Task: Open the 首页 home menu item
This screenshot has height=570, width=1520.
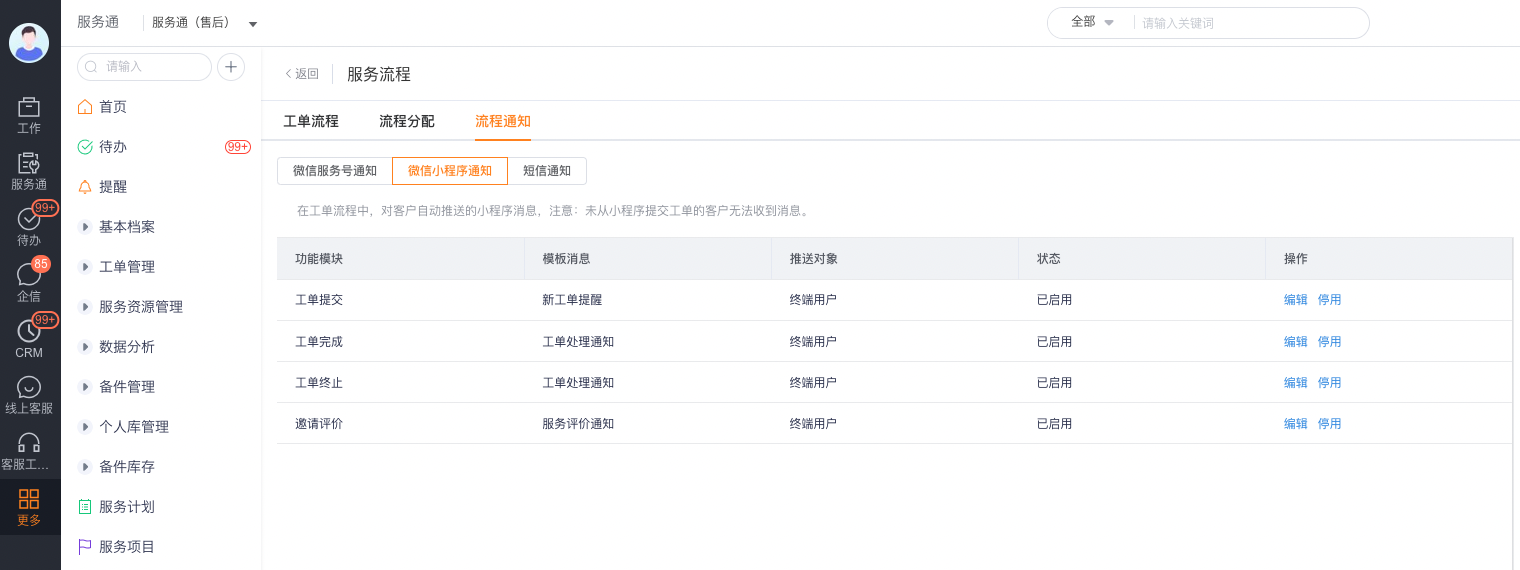Action: (x=113, y=107)
